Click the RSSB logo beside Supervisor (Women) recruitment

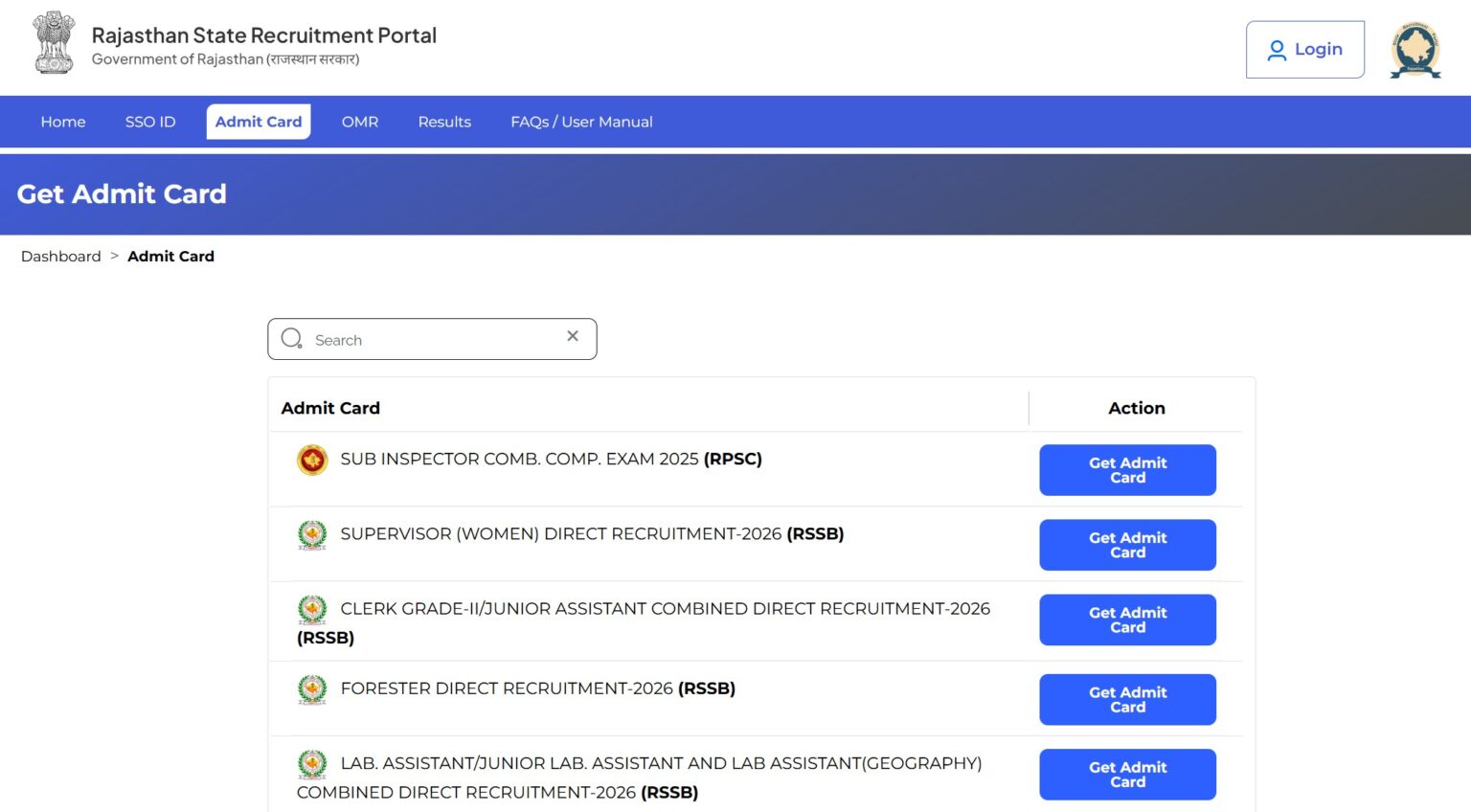tap(312, 535)
